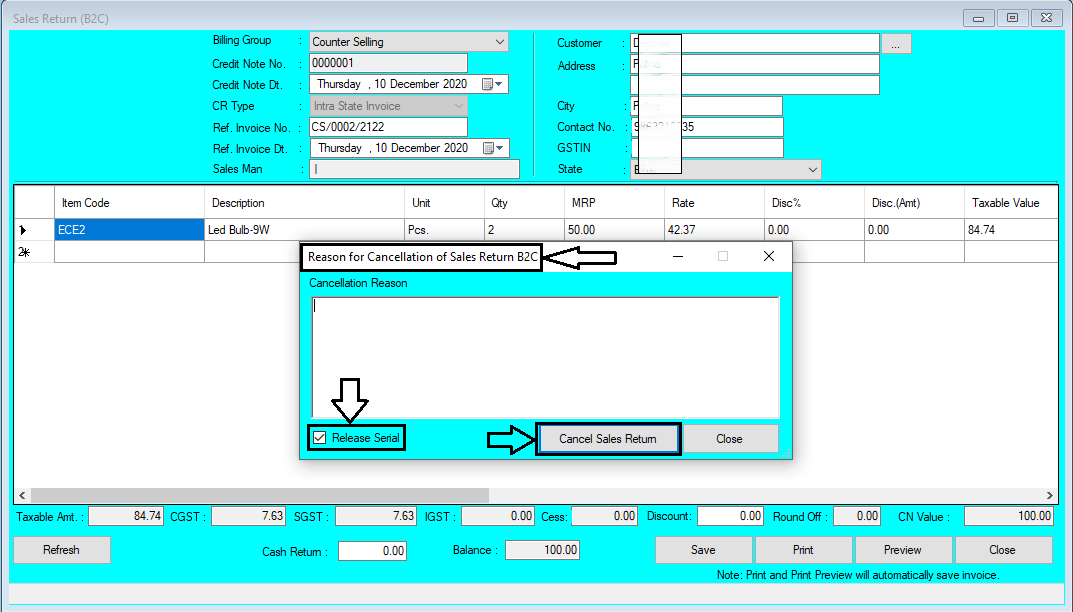
Task: Open Print Preview of the invoice
Action: pos(903,549)
